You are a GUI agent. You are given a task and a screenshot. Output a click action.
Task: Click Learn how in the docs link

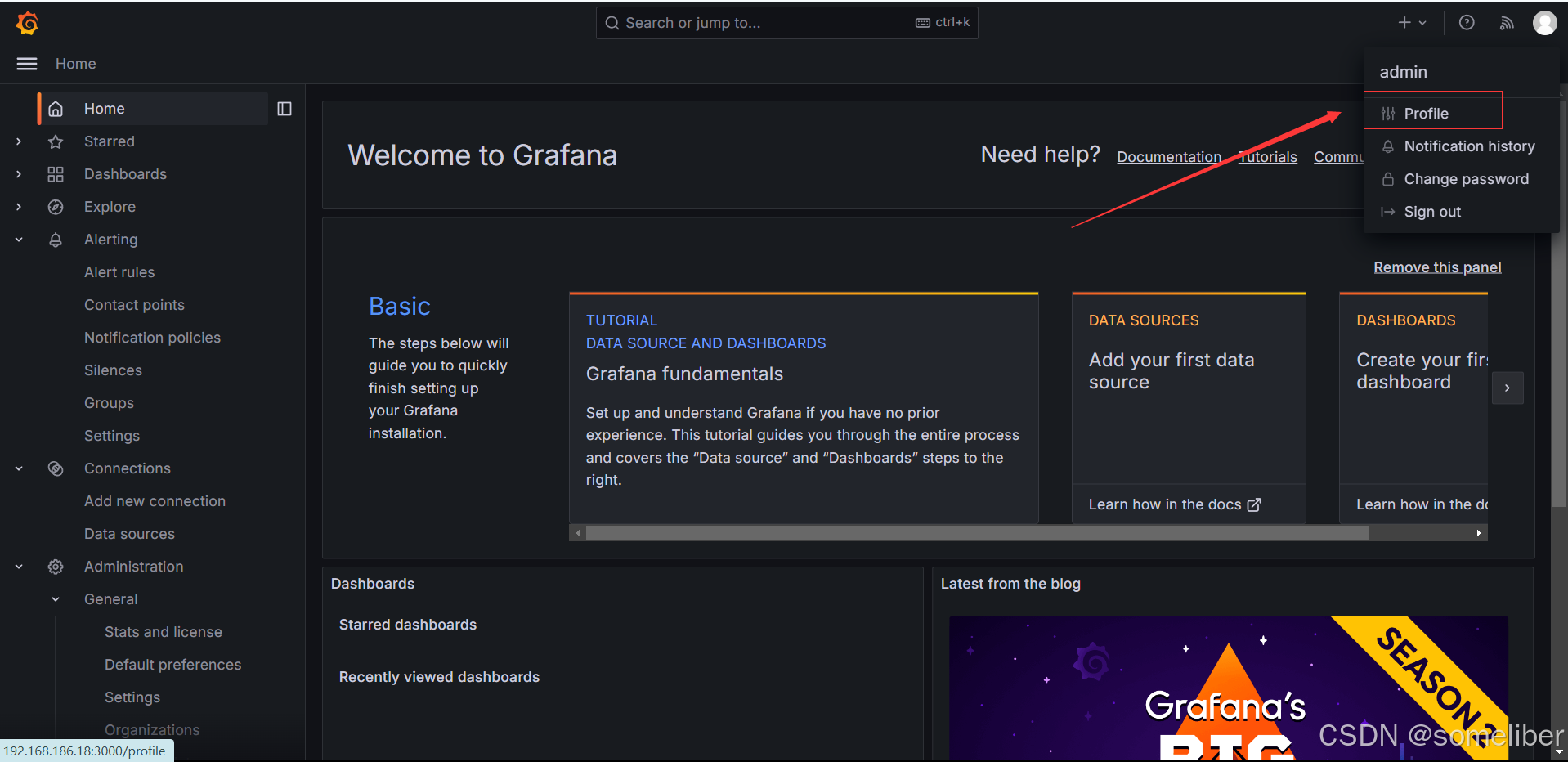click(x=1174, y=504)
